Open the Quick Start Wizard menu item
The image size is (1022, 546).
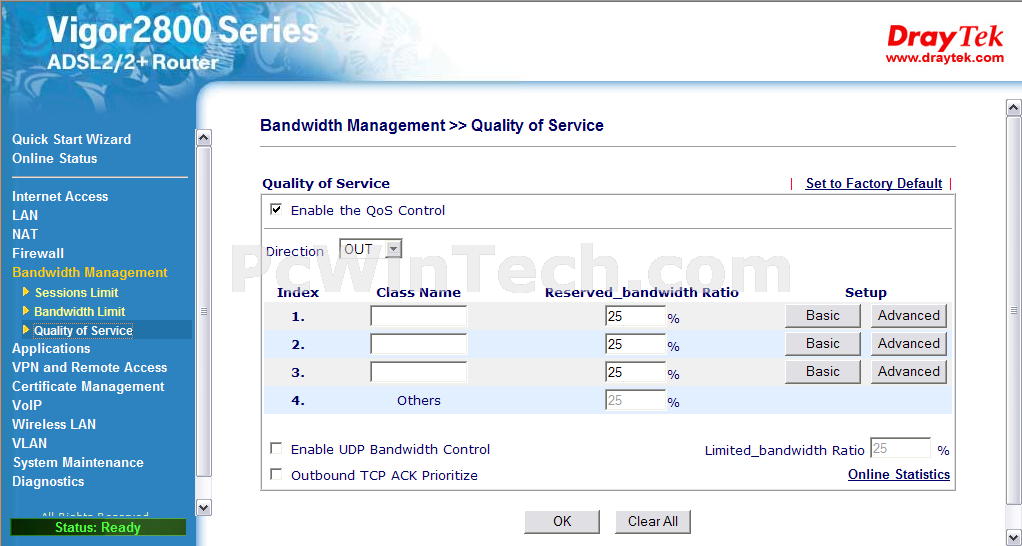[x=72, y=139]
